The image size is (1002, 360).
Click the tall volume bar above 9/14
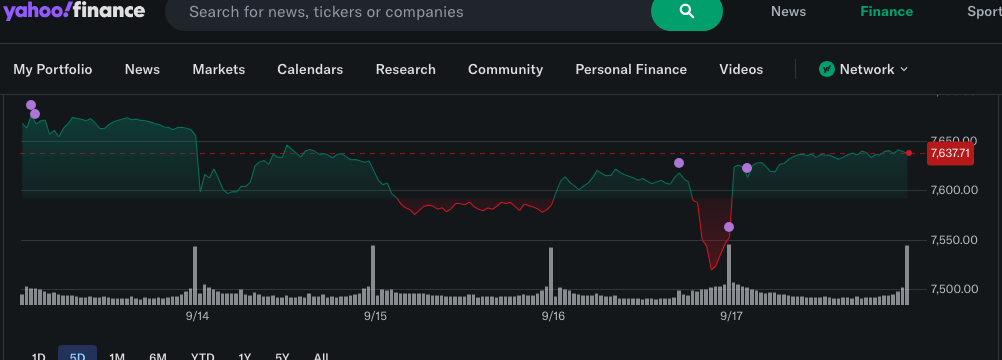195,276
